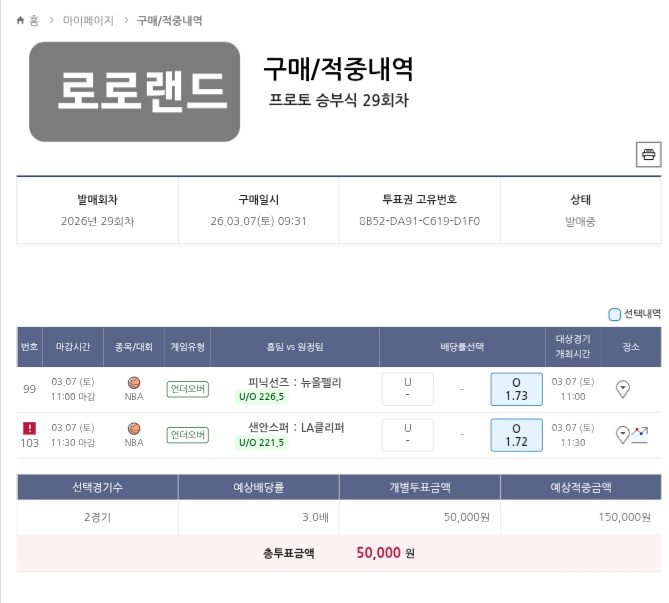Screen dimensions: 669x603
Task: Click 샌안스퍼 : LA클리퍼 match title
Action: 294,428
